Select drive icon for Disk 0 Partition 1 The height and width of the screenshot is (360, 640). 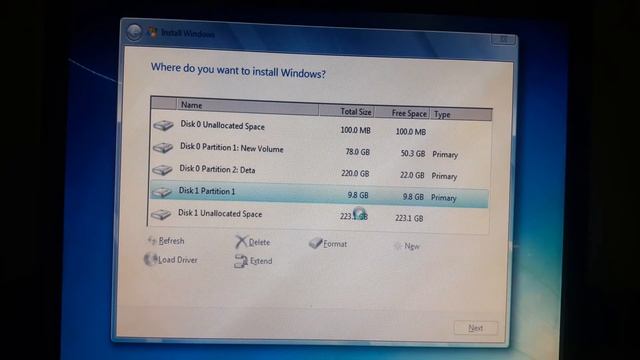pyautogui.click(x=163, y=148)
